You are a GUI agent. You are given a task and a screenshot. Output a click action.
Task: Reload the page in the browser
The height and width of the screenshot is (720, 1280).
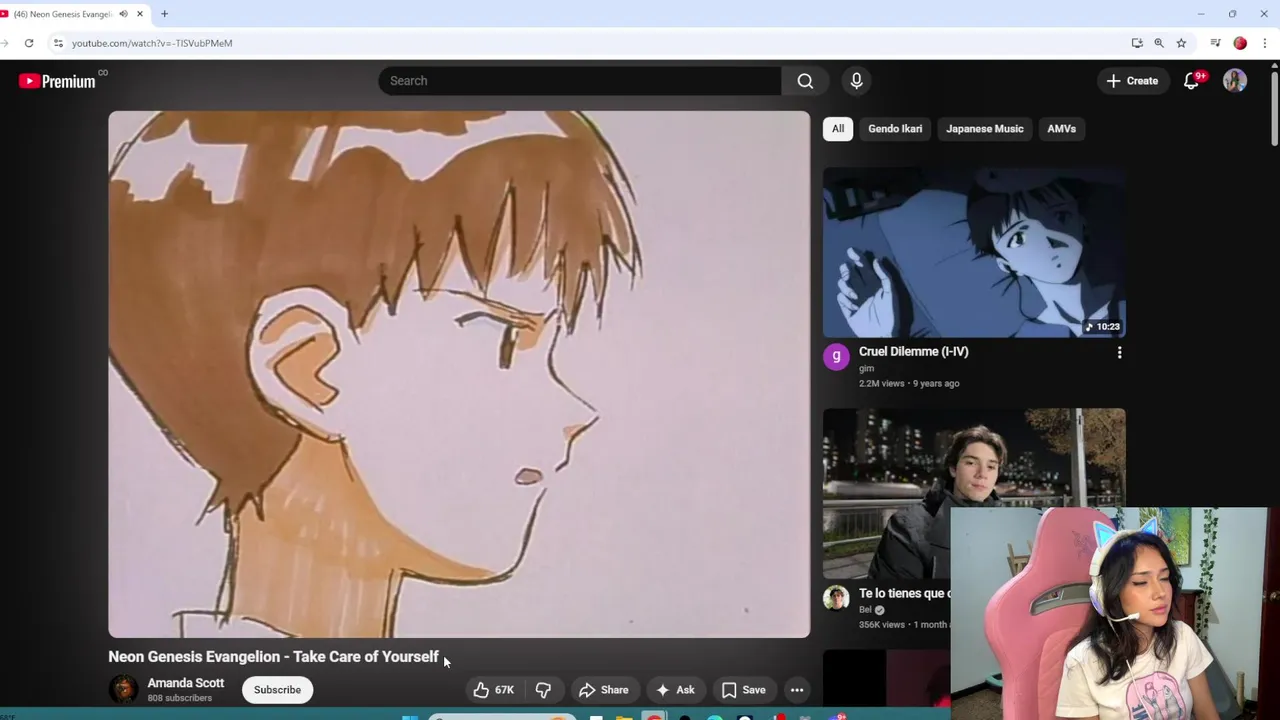click(x=29, y=43)
